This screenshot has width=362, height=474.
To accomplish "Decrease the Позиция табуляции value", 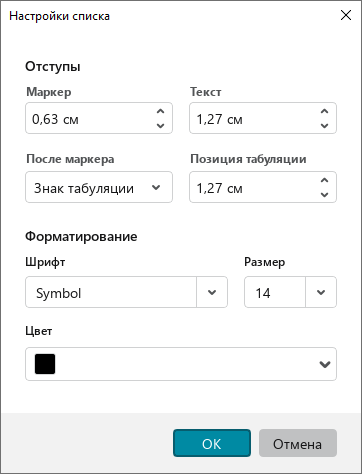I will coord(324,195).
